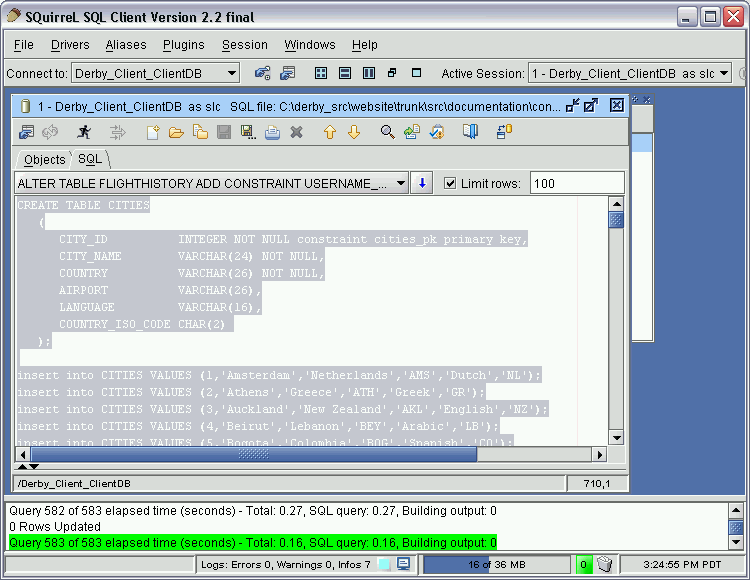Run the SQL with the running man icon
Image resolution: width=750 pixels, height=580 pixels.
pyautogui.click(x=85, y=132)
